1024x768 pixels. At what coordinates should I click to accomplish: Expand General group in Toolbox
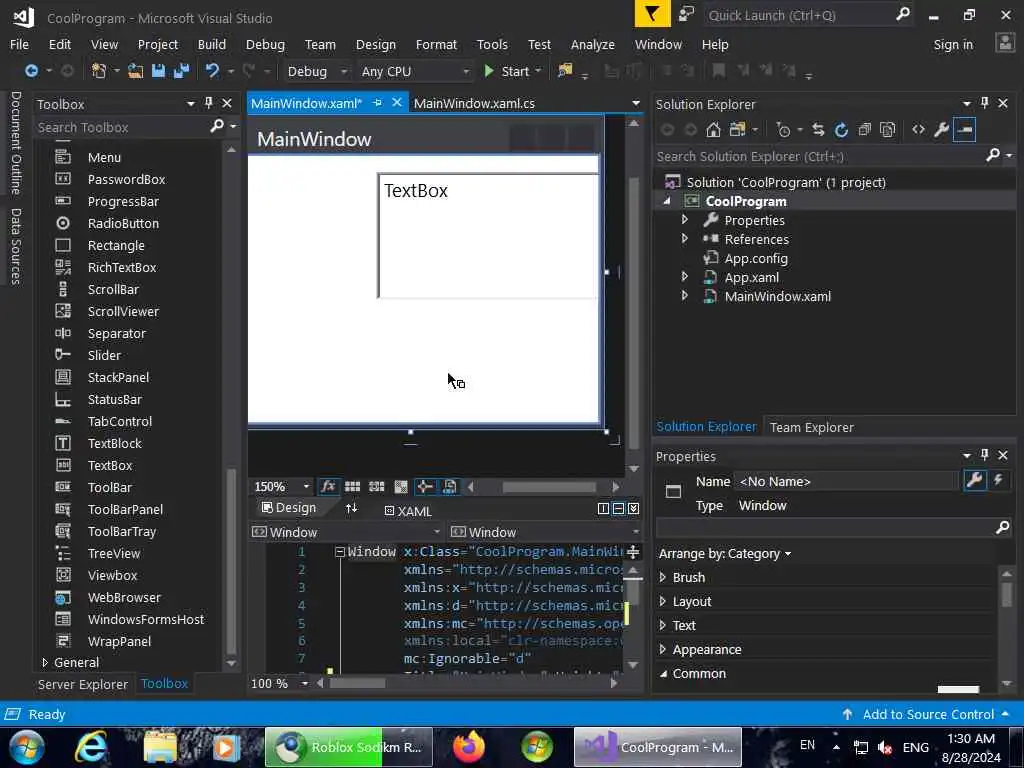(x=44, y=662)
